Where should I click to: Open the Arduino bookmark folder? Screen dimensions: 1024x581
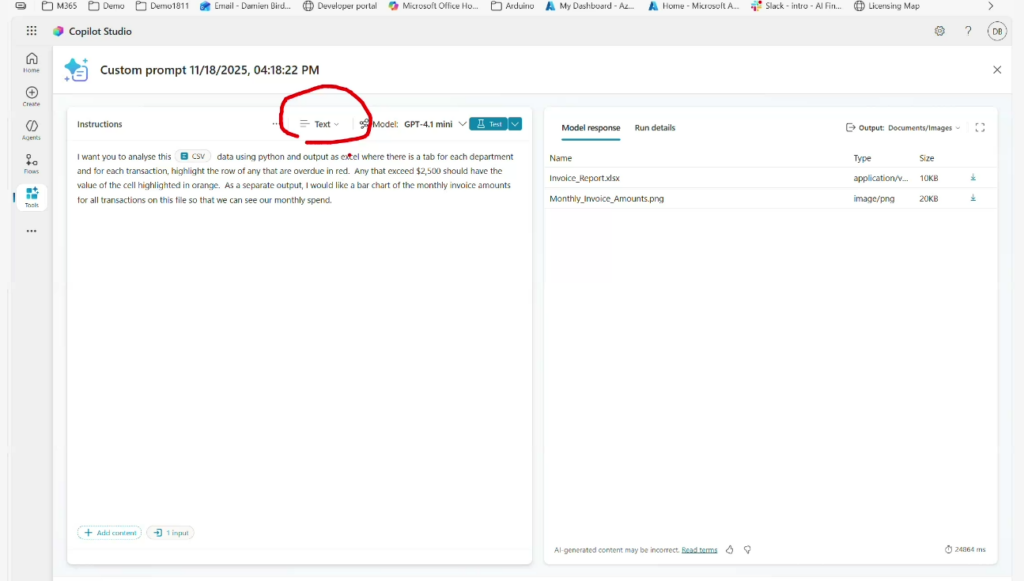tap(513, 6)
